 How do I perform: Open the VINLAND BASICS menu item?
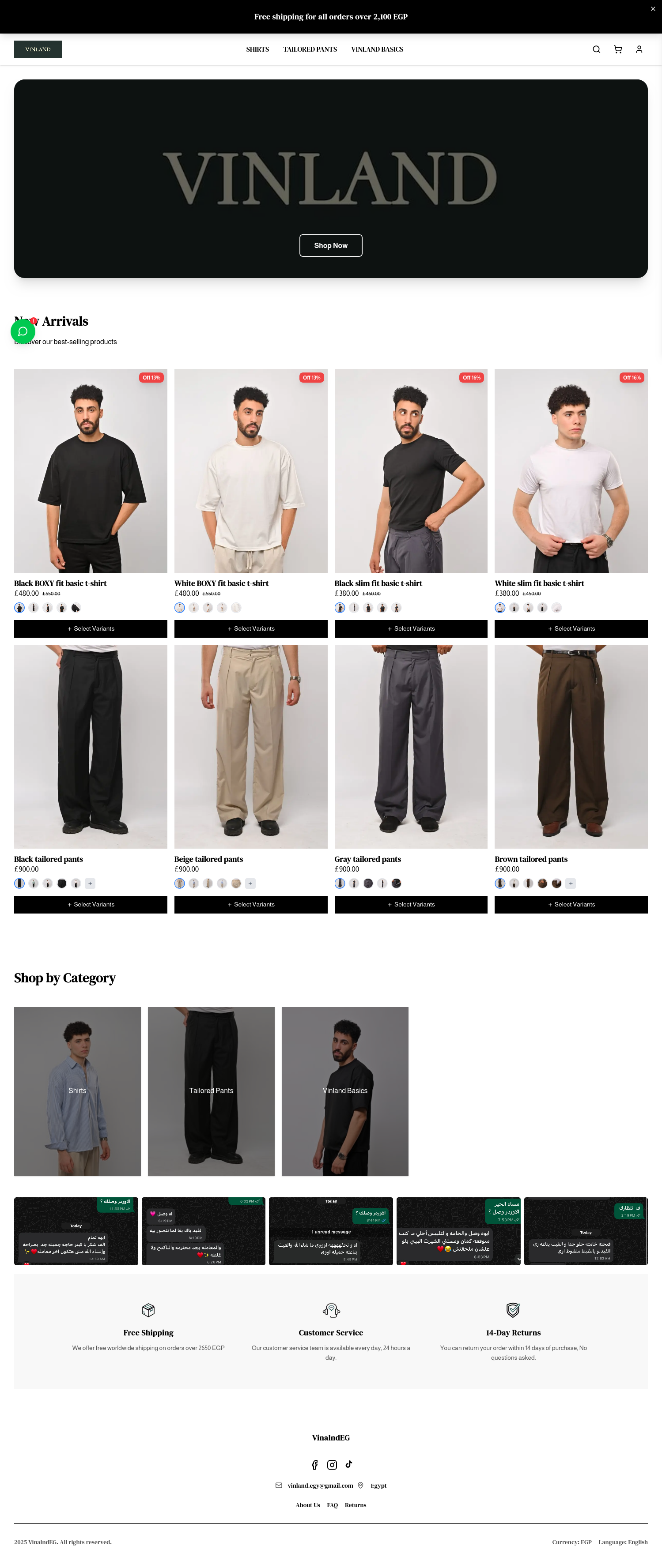(x=377, y=49)
